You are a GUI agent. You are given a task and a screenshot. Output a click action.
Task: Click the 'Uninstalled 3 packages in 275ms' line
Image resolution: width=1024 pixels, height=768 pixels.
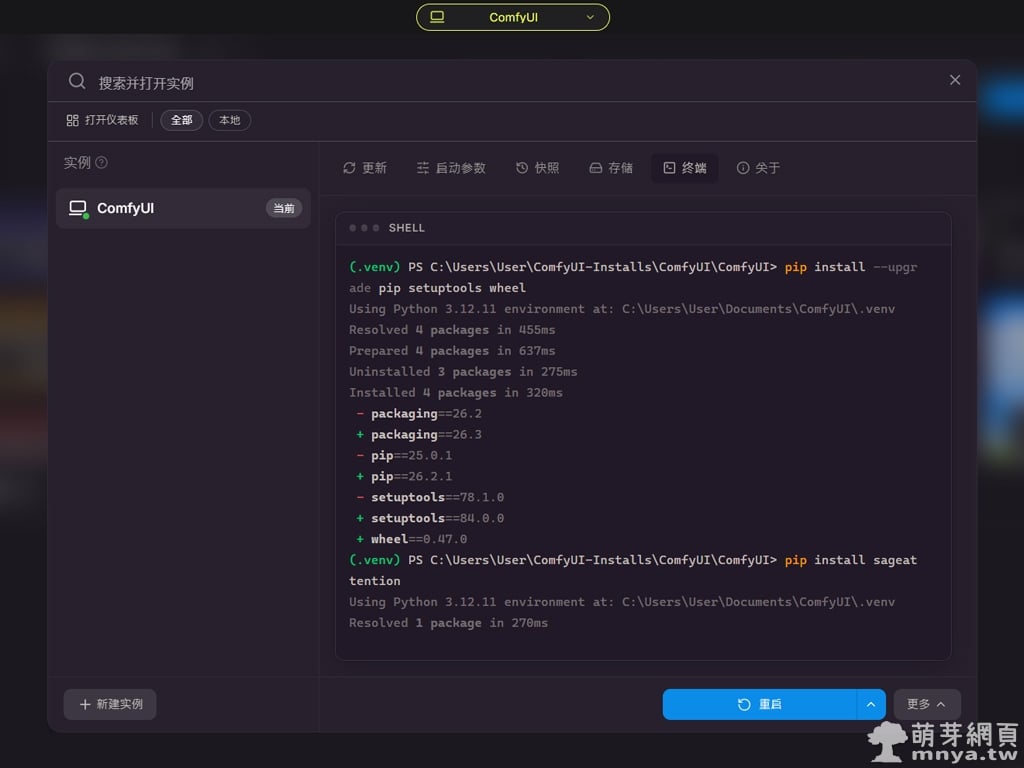[x=463, y=372]
